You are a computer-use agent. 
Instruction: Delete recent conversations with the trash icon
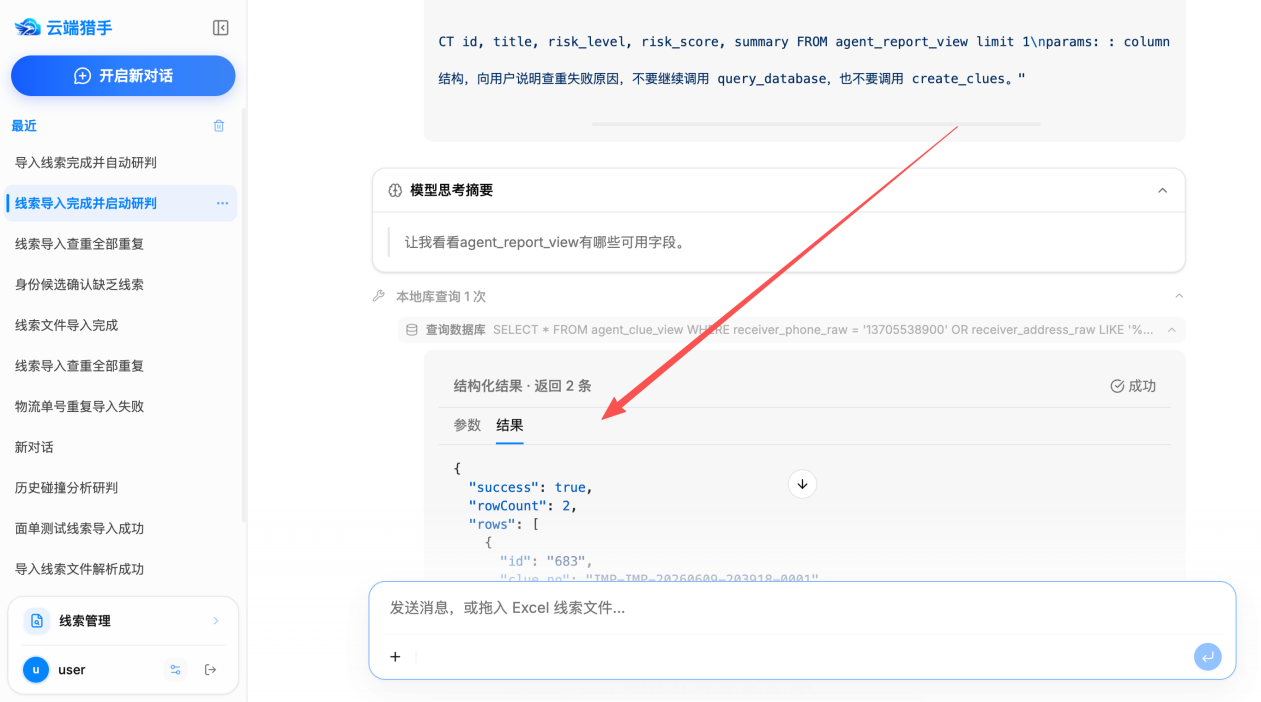(219, 126)
